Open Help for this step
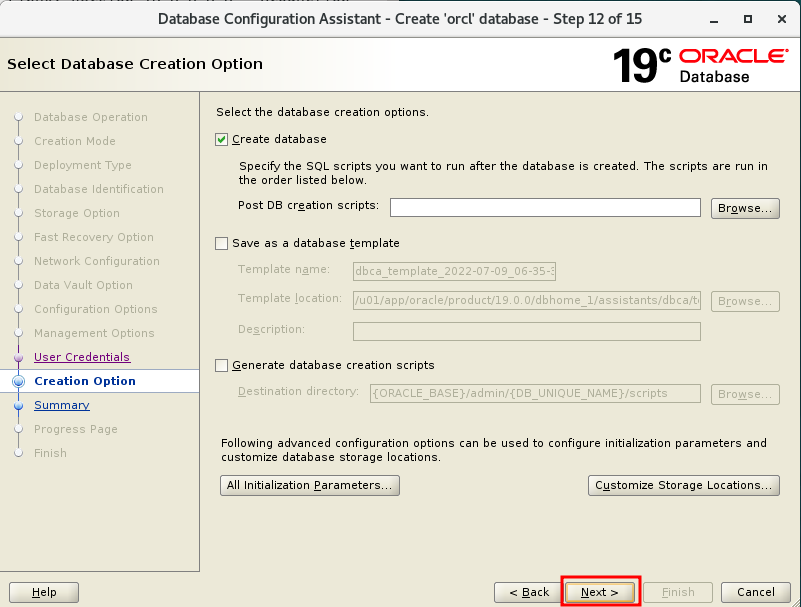This screenshot has height=607, width=801. [44, 592]
